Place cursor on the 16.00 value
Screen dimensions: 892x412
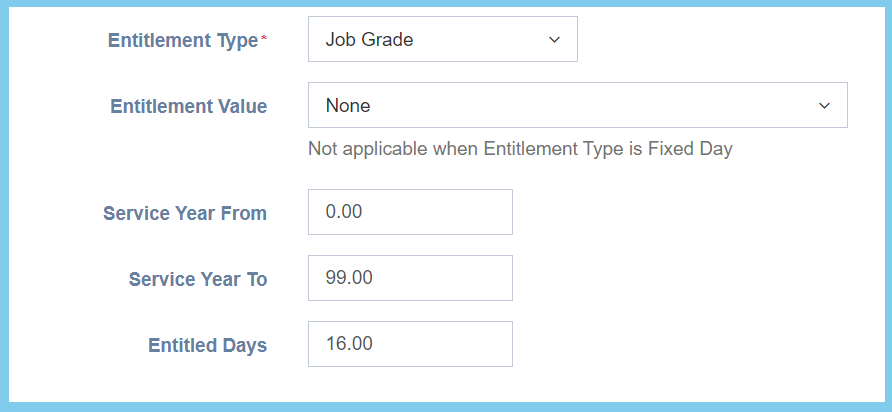tap(349, 344)
